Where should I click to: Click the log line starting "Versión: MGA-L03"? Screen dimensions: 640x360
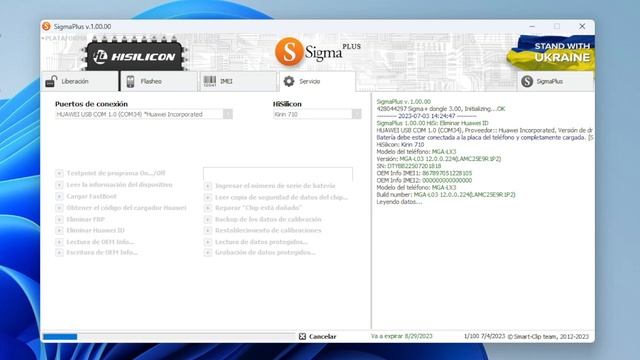click(x=438, y=159)
